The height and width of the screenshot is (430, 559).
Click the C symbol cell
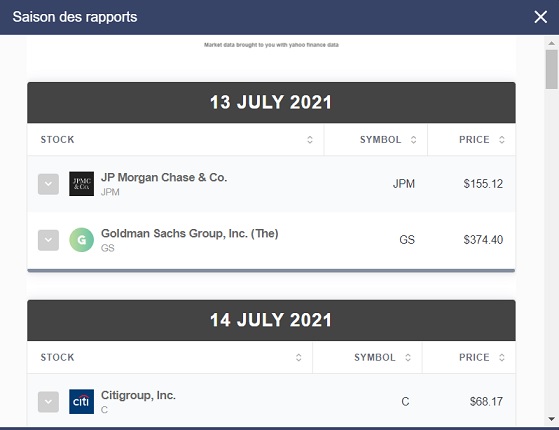(x=405, y=401)
